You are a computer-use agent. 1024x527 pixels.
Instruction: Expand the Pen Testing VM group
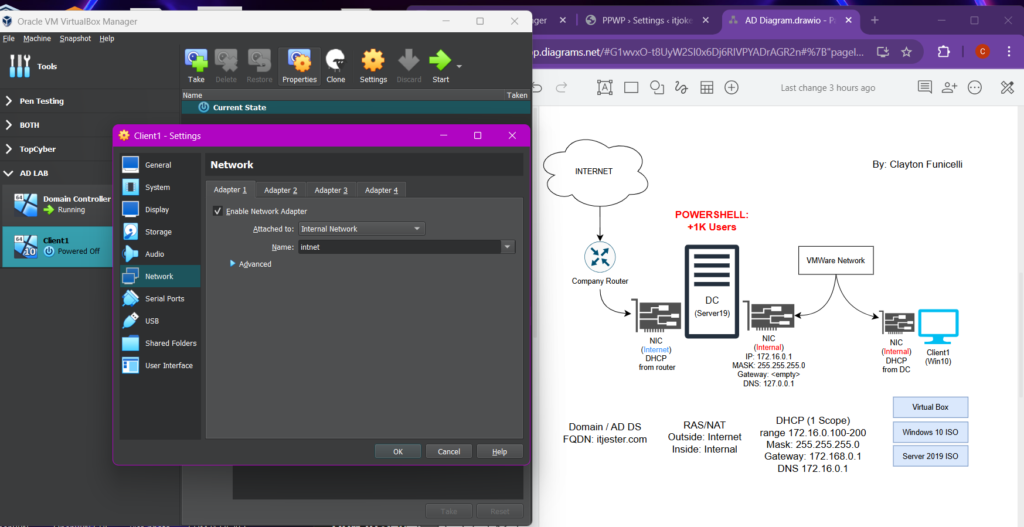[x=8, y=101]
